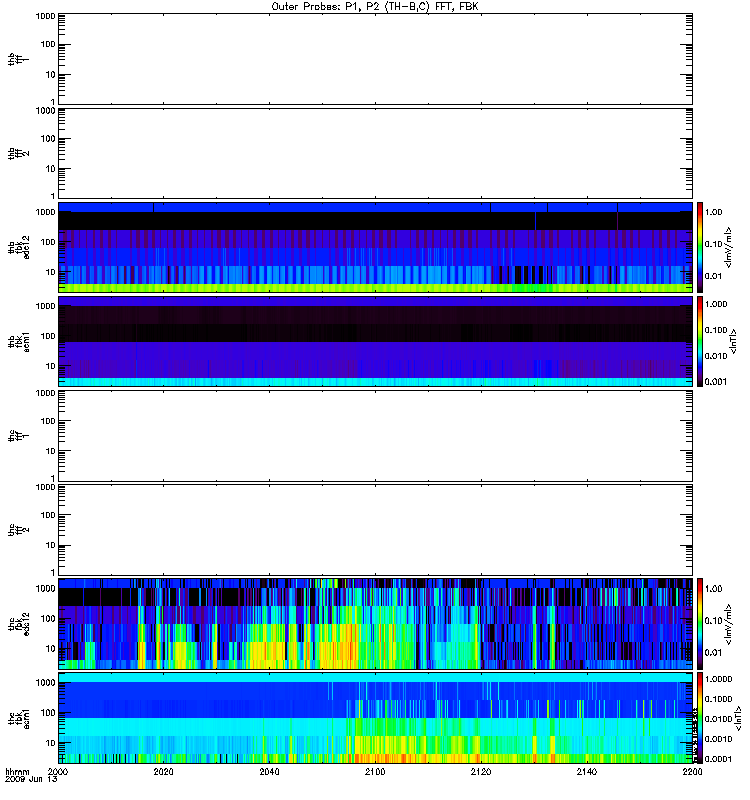Screen dimensions: 750x800
Task: Click the "10" tick label of thc fff 2
Action: (x=51, y=545)
